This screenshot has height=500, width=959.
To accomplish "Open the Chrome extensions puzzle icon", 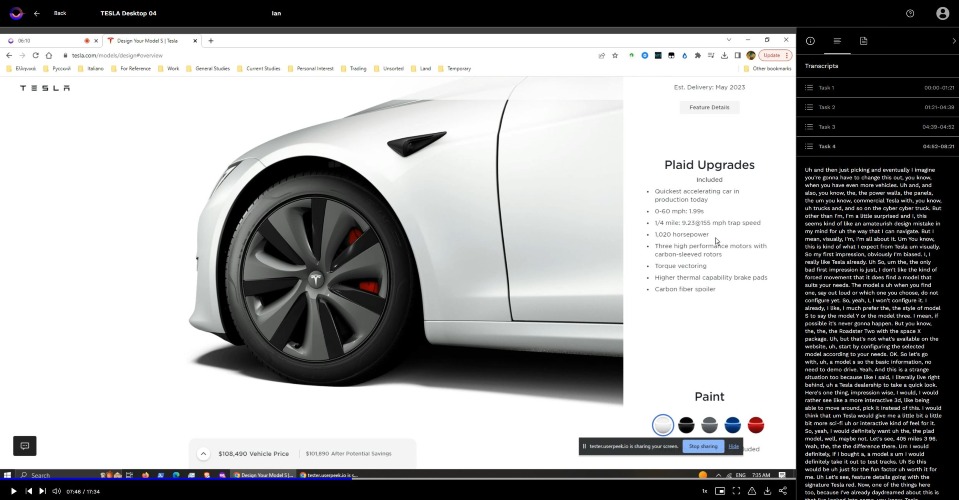I will [698, 55].
